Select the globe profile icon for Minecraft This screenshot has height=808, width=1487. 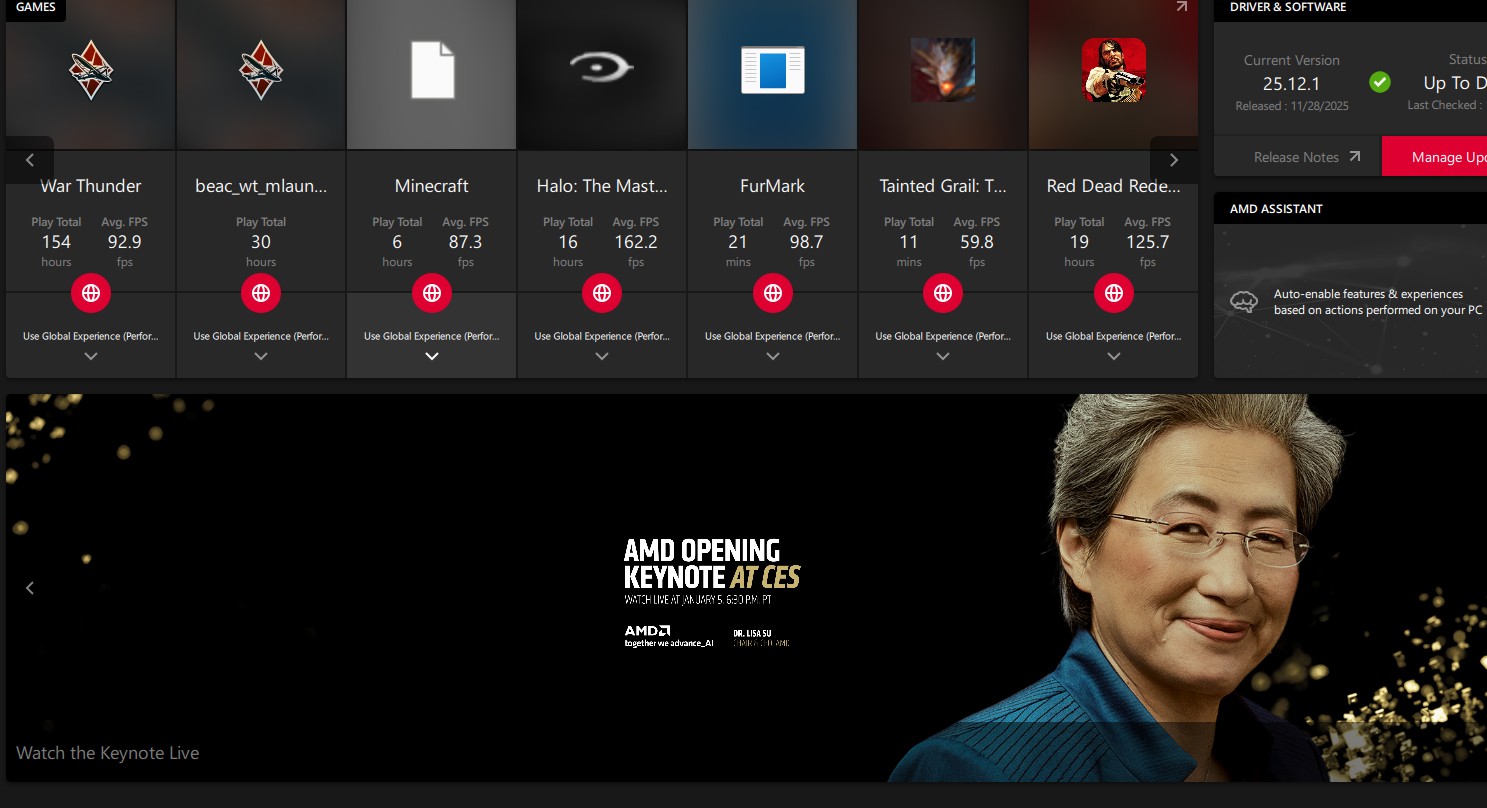pyautogui.click(x=432, y=293)
